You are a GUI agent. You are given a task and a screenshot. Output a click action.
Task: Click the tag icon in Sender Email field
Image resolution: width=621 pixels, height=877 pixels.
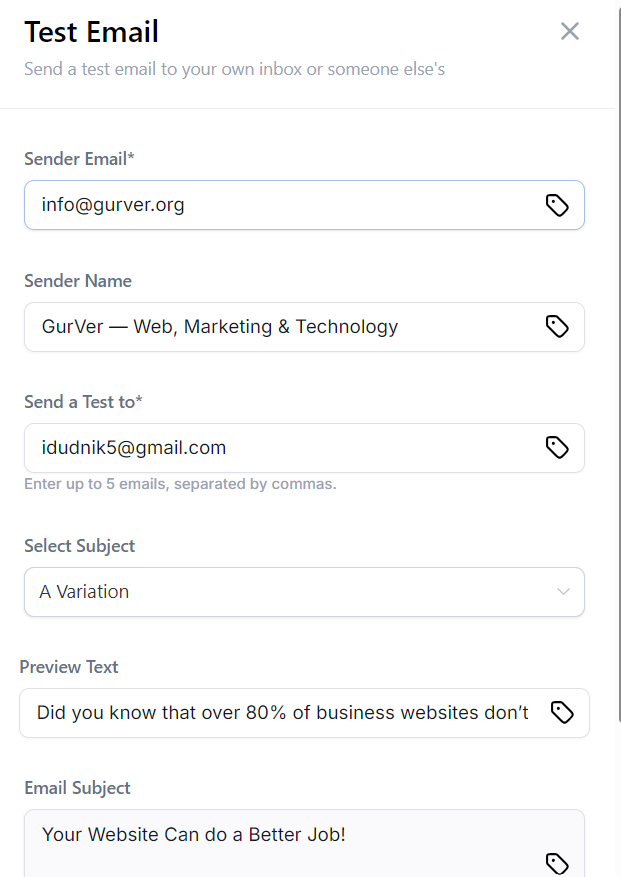[x=557, y=205]
